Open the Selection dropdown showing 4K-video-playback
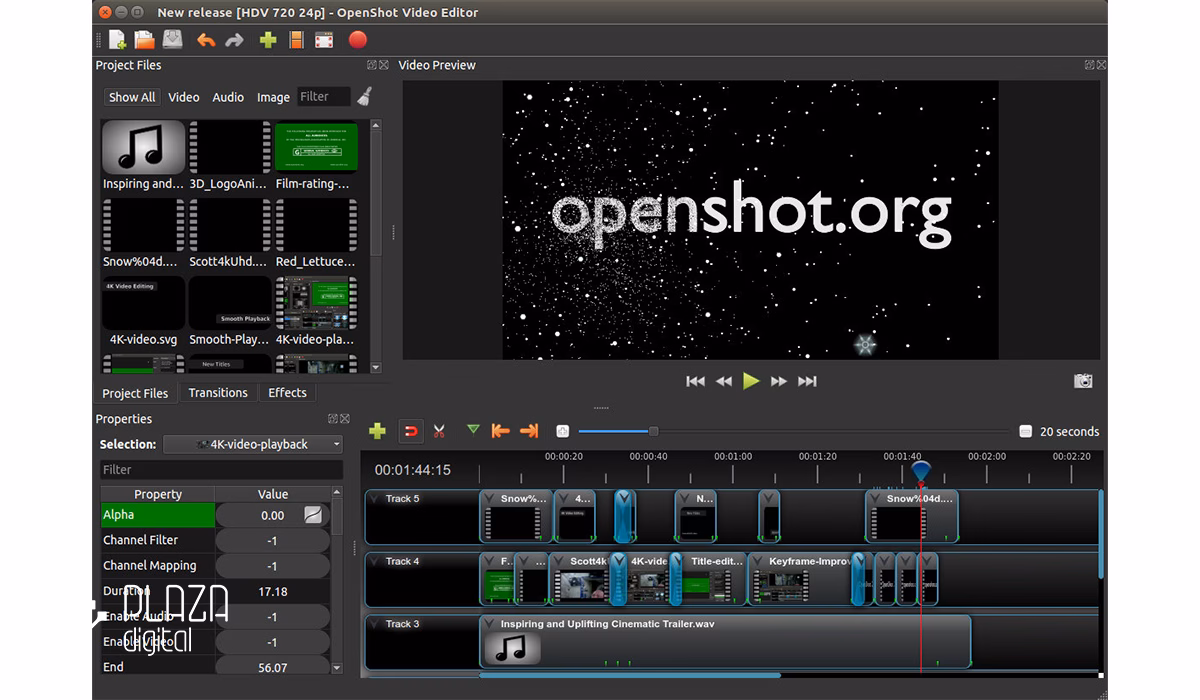The image size is (1200, 700). [x=253, y=444]
